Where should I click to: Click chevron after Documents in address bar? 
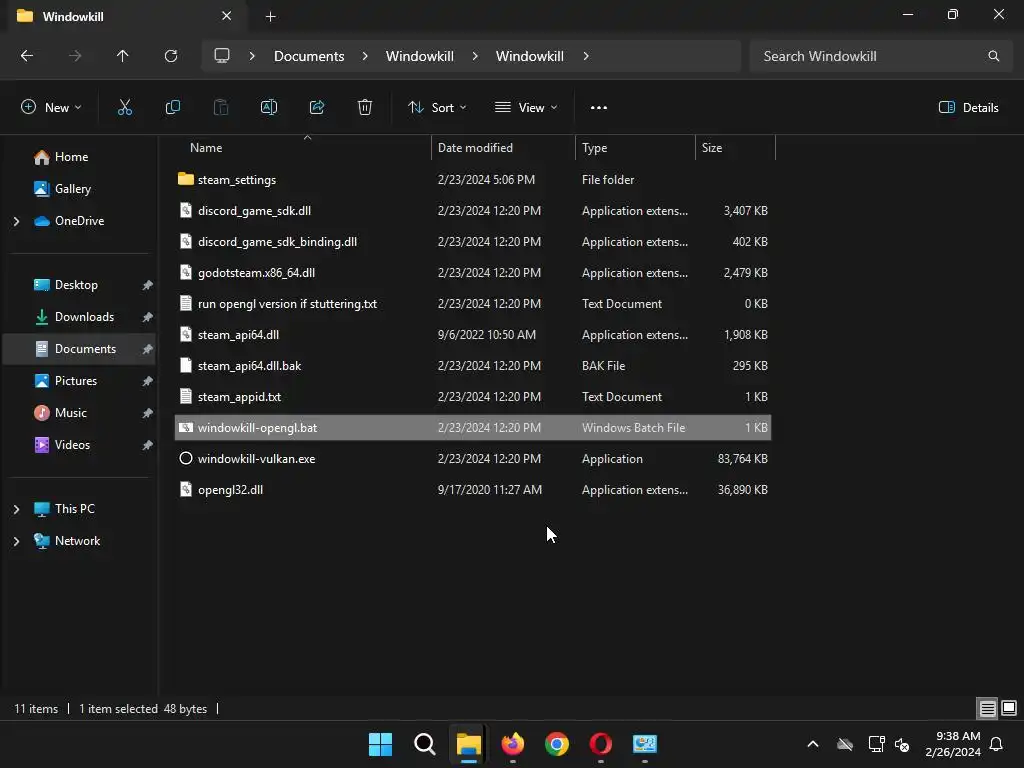click(x=365, y=56)
